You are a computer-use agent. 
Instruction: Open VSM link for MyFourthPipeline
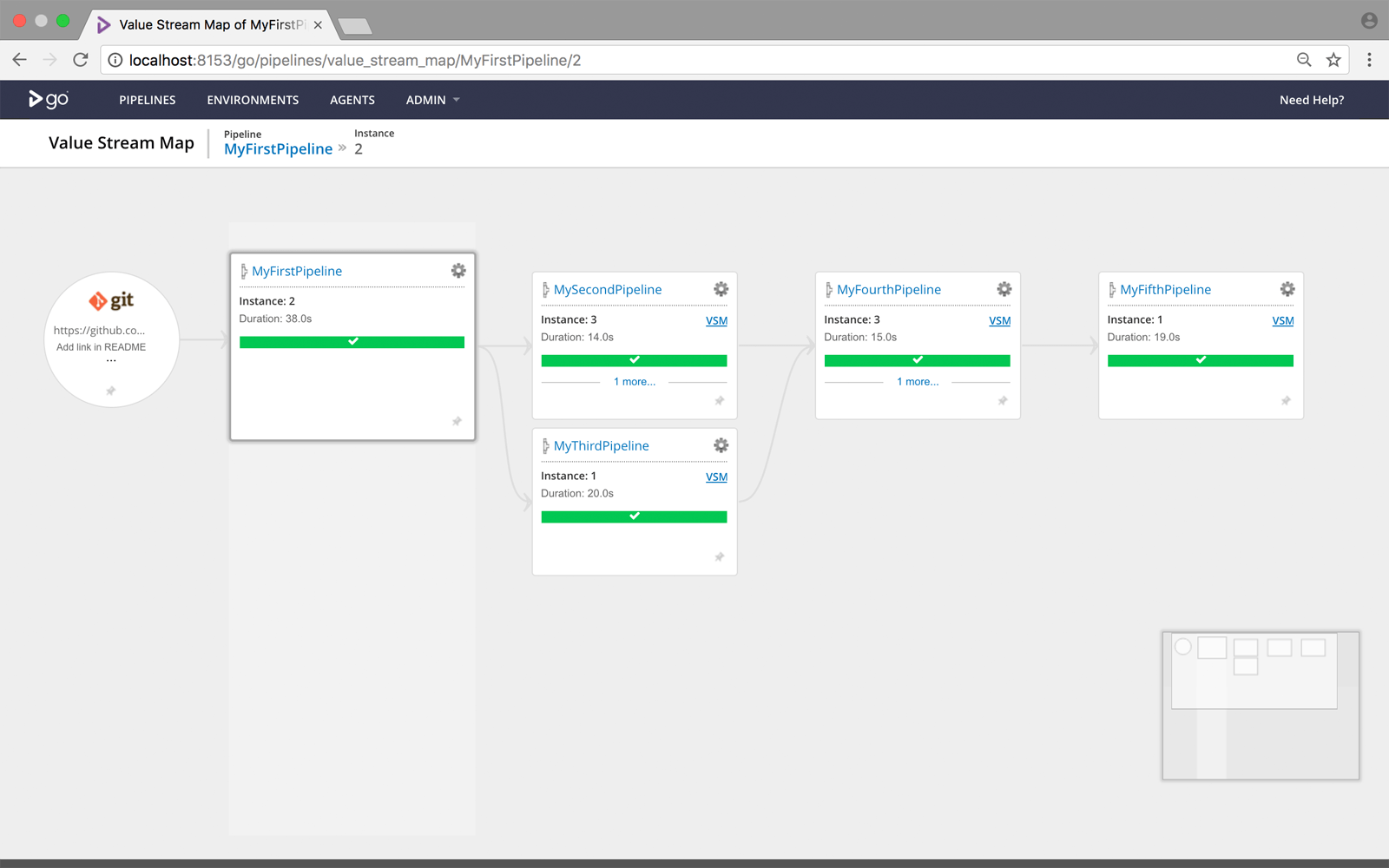click(999, 320)
